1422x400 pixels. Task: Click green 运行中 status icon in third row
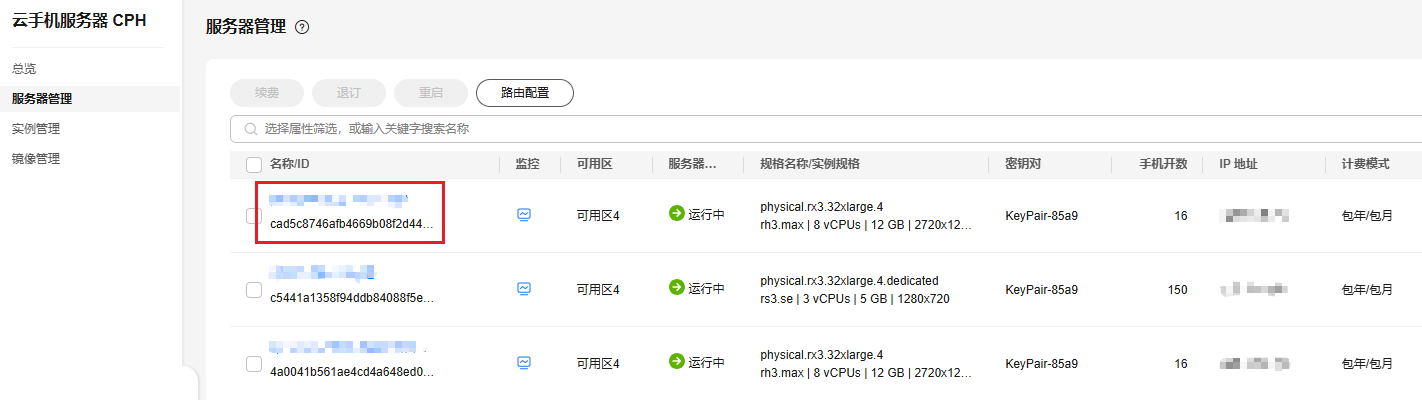click(676, 362)
